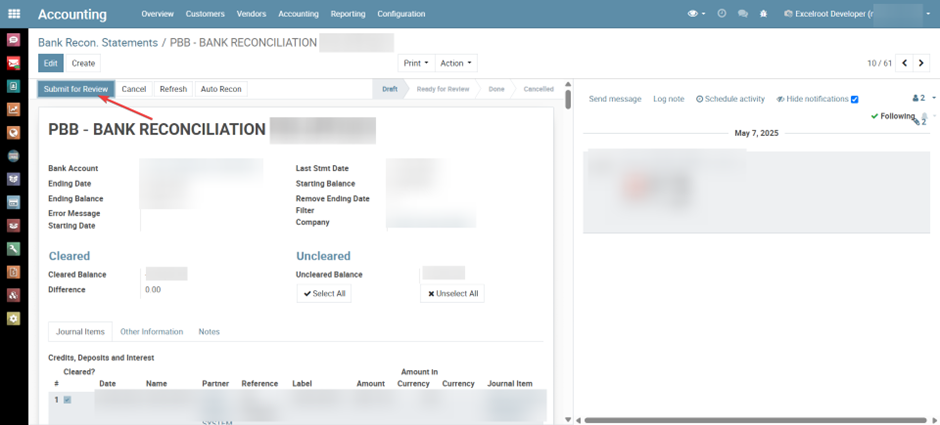
Task: Open the red envelope mail app icon
Action: click(13, 63)
